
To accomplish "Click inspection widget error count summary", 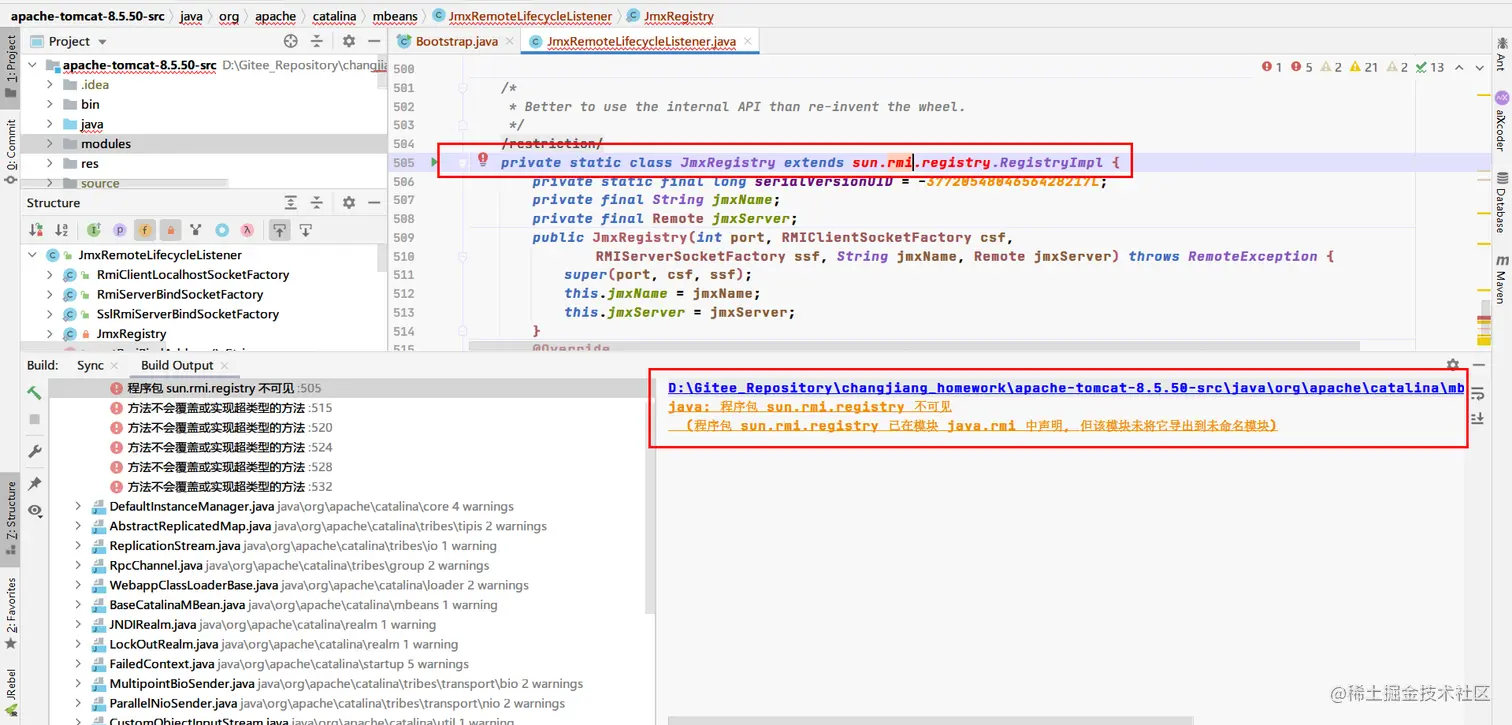I will tap(1353, 67).
